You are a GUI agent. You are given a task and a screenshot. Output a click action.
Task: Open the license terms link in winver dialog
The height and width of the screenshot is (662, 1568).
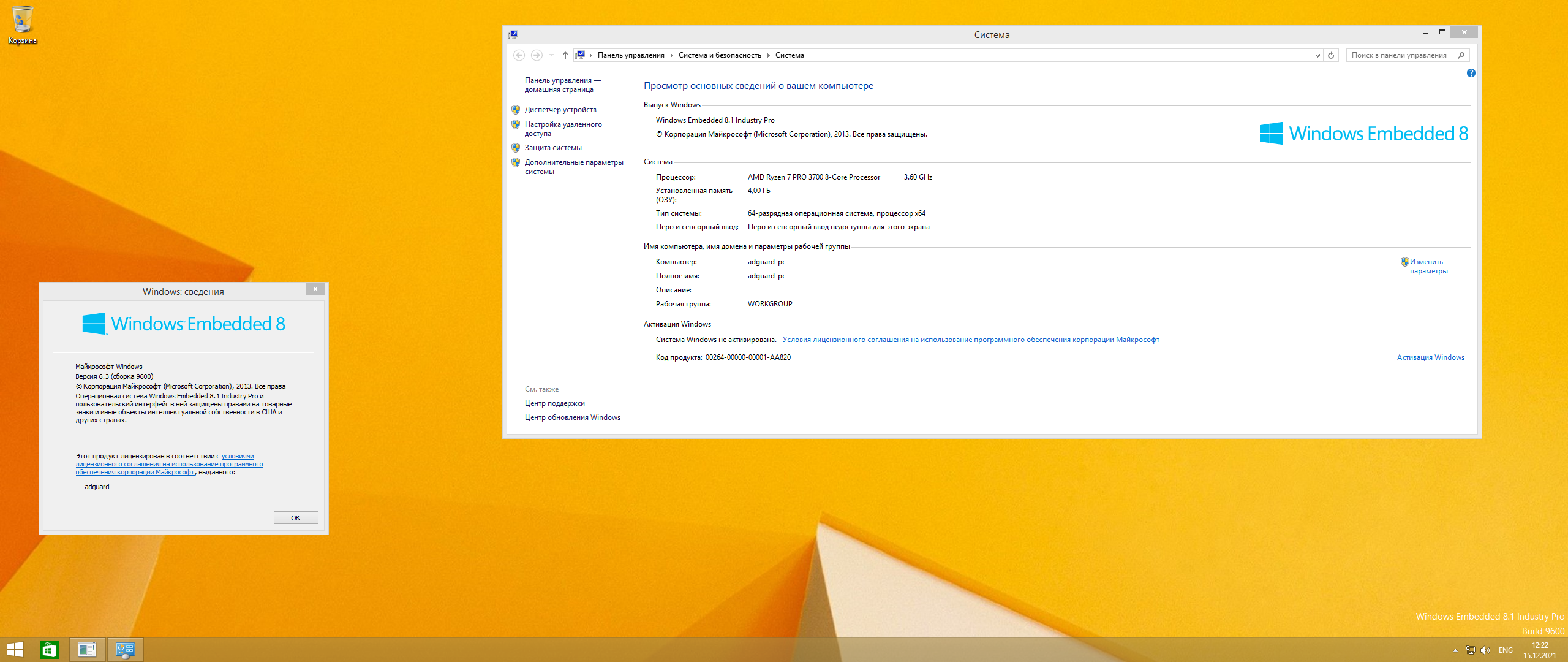click(x=169, y=464)
